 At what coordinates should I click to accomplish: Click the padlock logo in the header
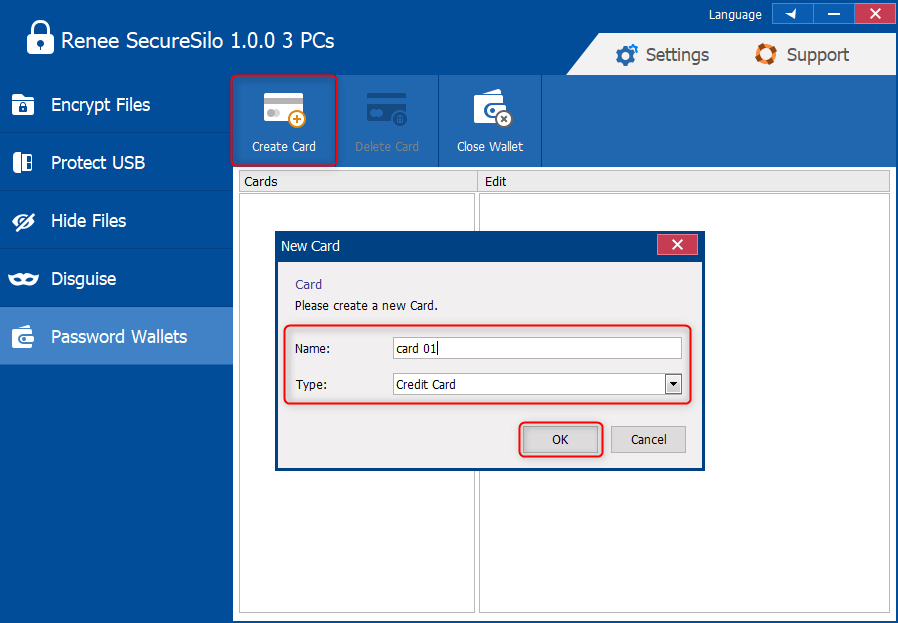pos(40,40)
